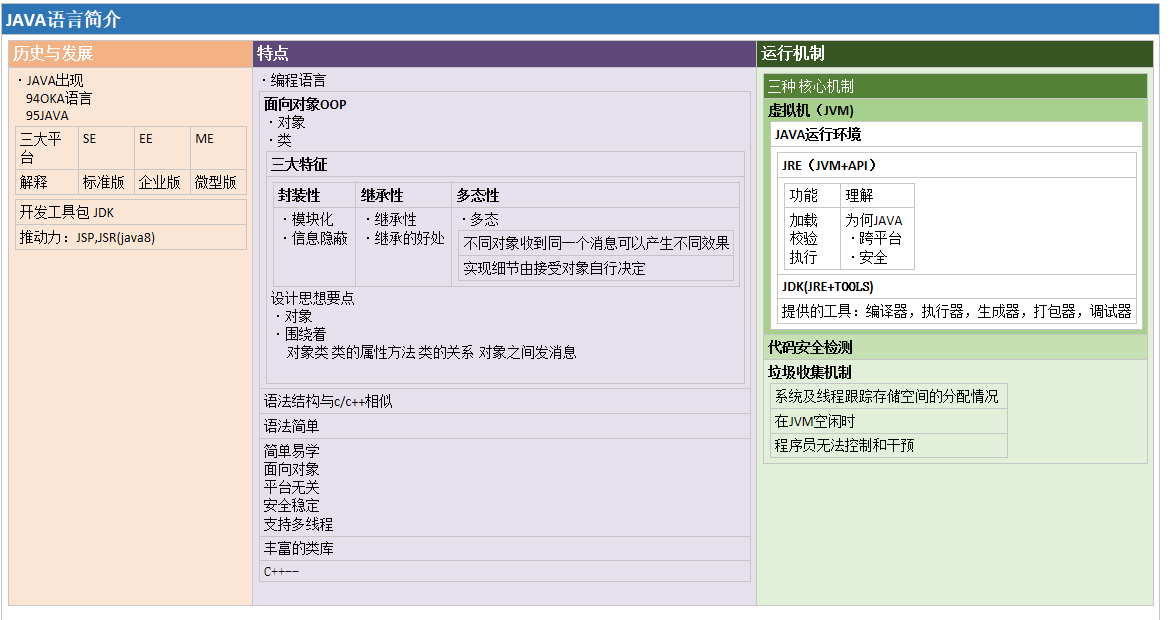Viewport: 1172px width, 620px height.
Task: Click the 企业版 table cell
Action: (160, 182)
